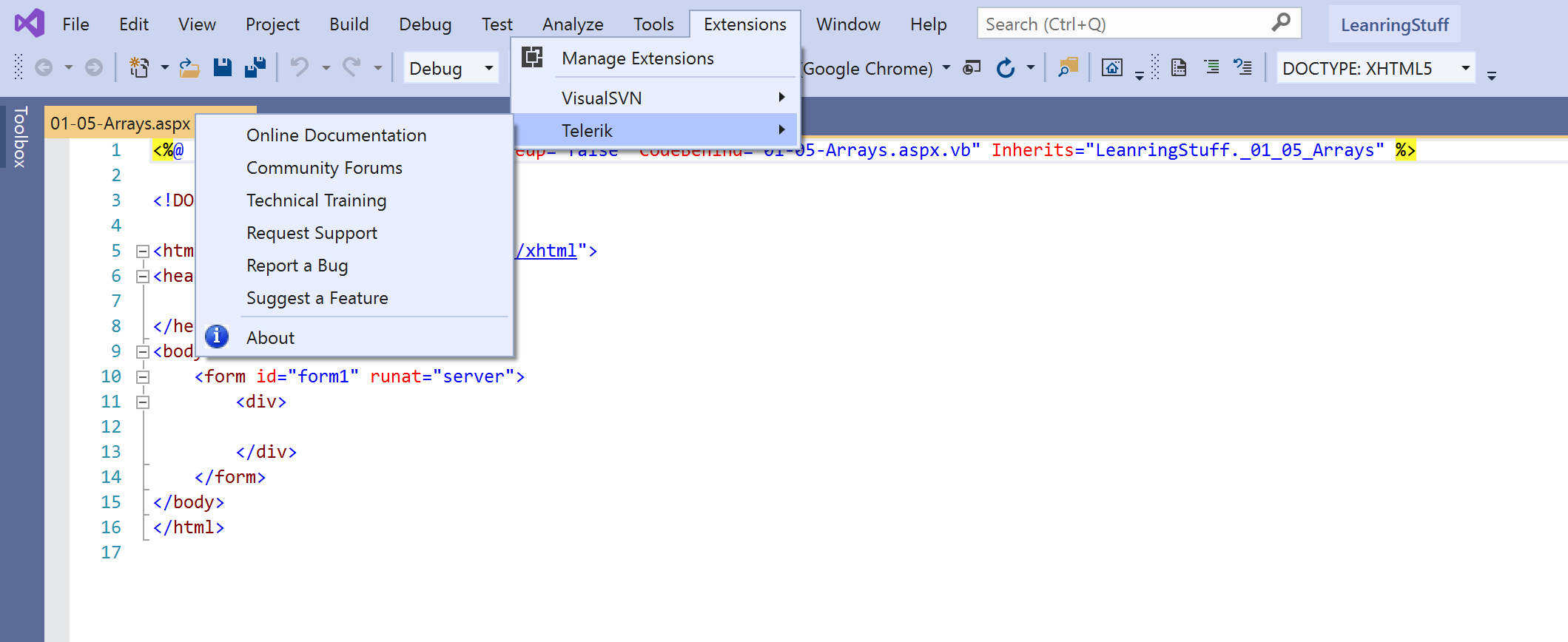This screenshot has width=1568, height=642.
Task: Click the Visual Studio logo icon
Action: [30, 24]
